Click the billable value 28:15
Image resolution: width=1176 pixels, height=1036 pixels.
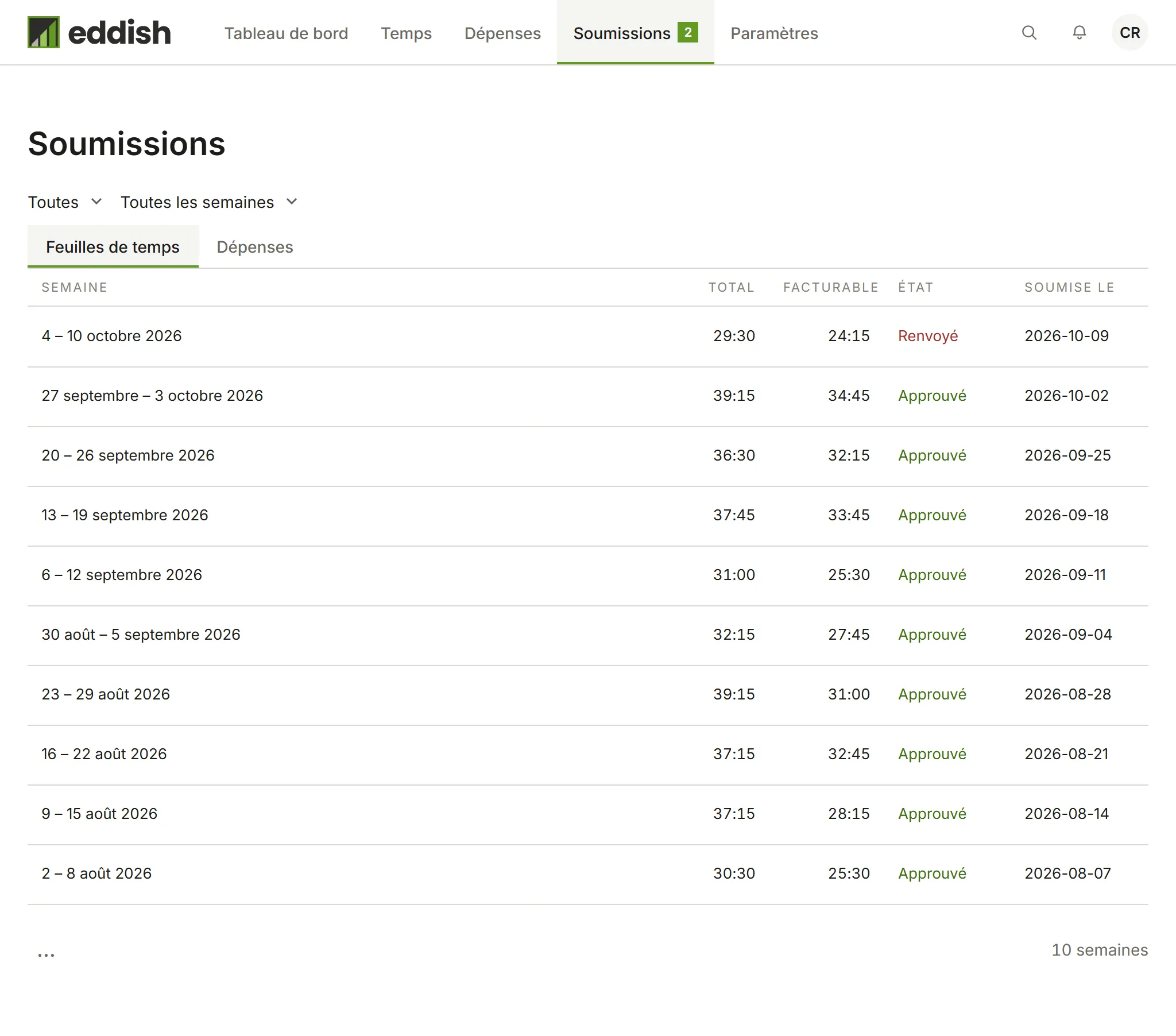(849, 814)
